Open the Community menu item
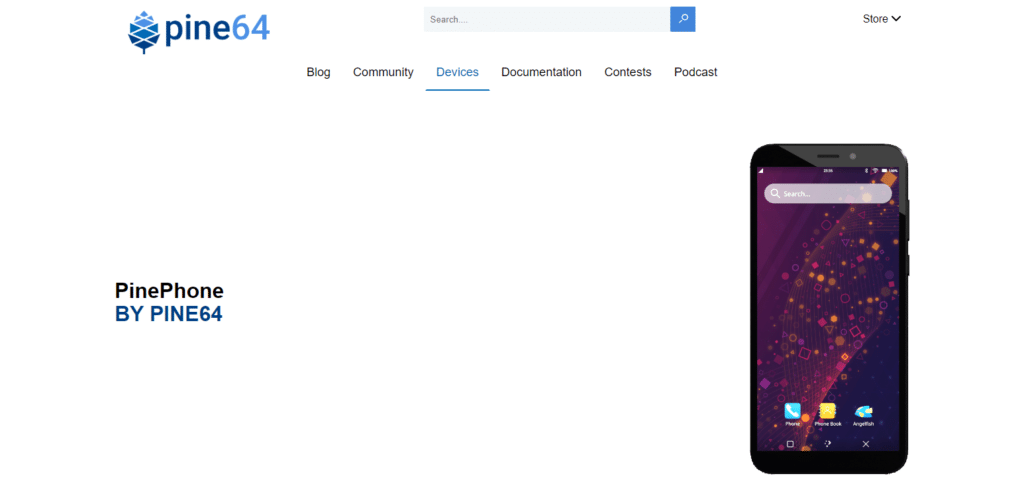The height and width of the screenshot is (484, 1024). (383, 72)
